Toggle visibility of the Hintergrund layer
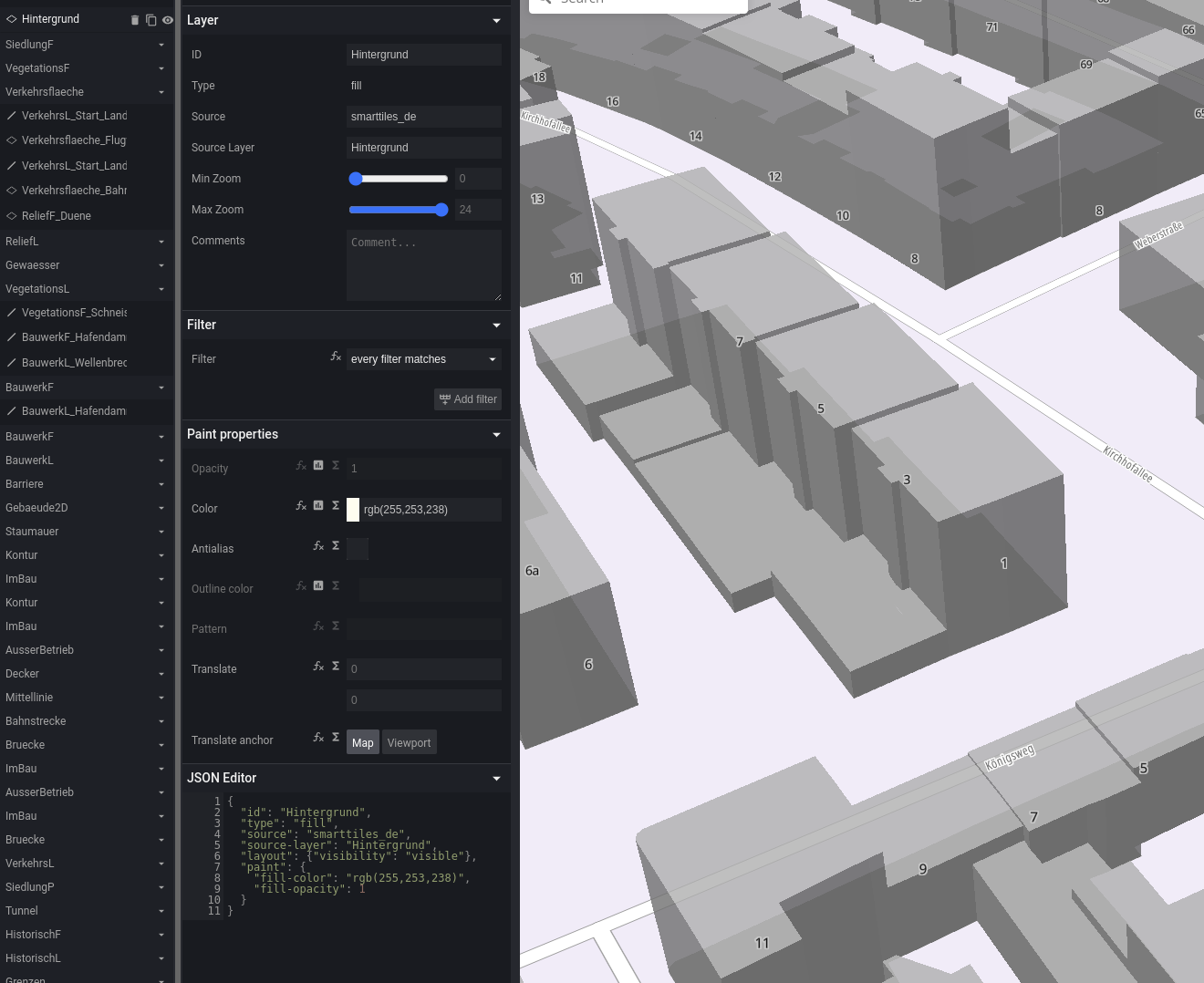Viewport: 1204px width, 983px height. [x=168, y=20]
